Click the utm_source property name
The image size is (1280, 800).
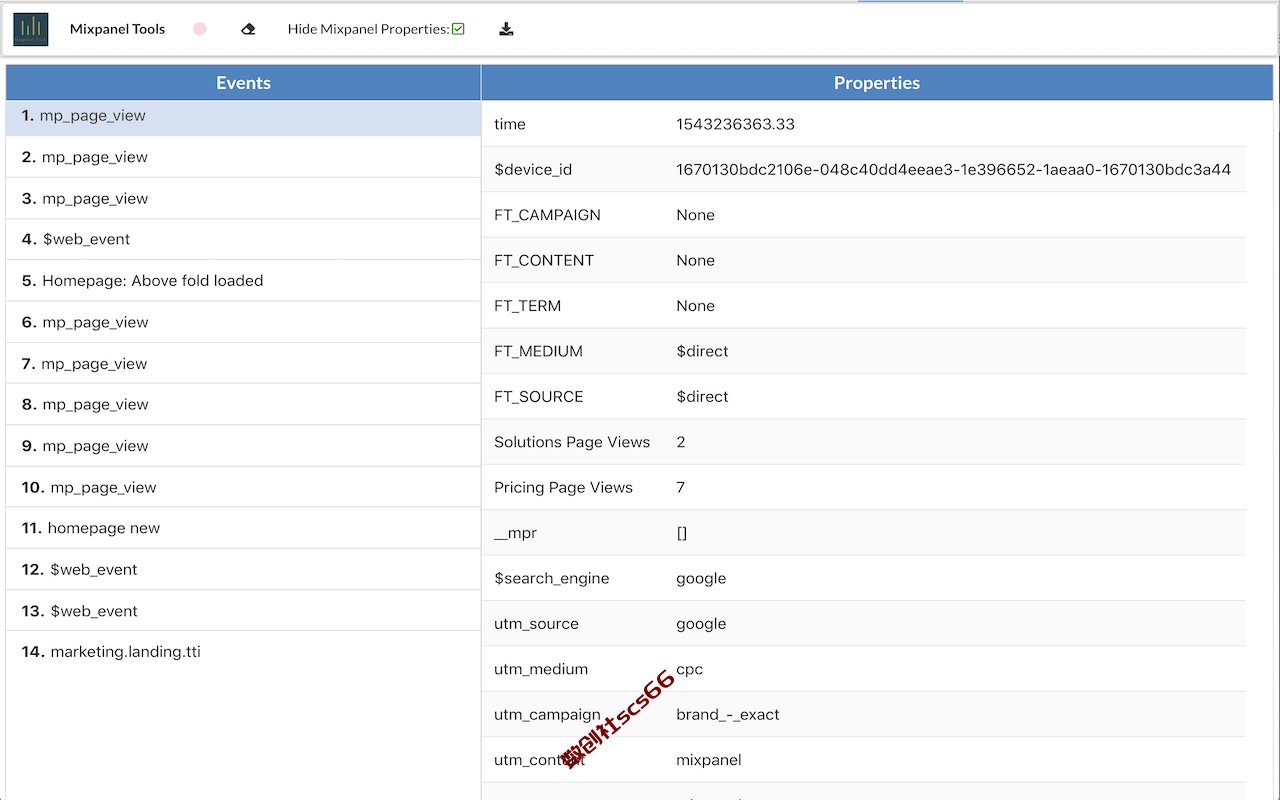pos(536,624)
